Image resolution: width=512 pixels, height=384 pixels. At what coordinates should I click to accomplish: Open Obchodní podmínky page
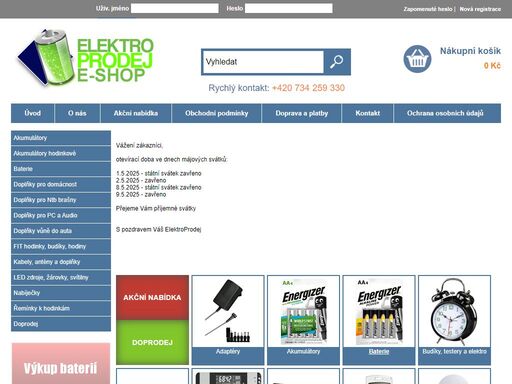pyautogui.click(x=217, y=113)
